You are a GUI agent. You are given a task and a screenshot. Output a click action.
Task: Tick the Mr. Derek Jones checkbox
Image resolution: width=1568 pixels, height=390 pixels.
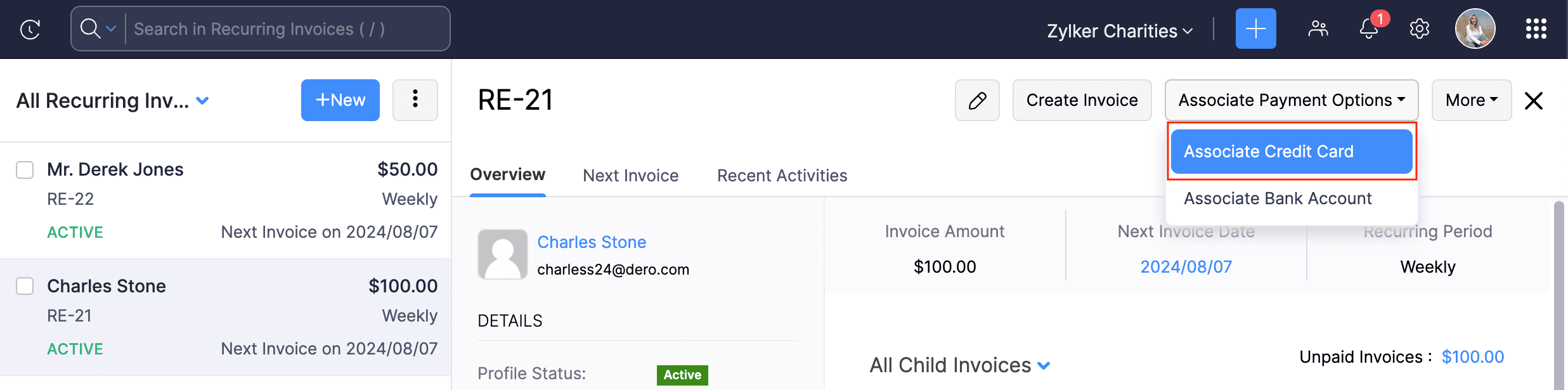[25, 170]
